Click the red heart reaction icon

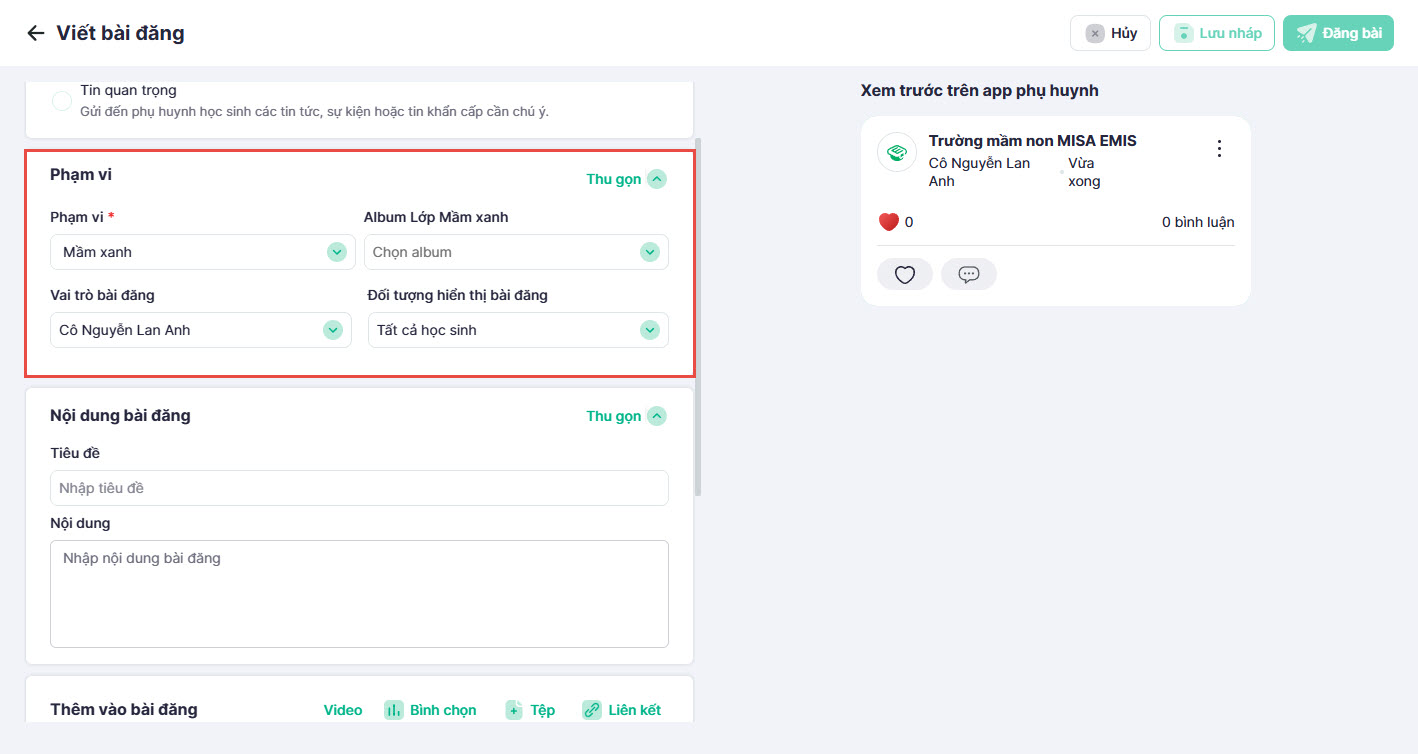tap(888, 222)
